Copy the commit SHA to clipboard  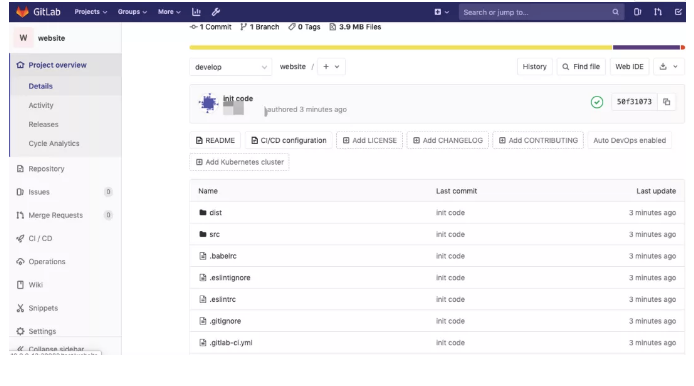point(667,102)
